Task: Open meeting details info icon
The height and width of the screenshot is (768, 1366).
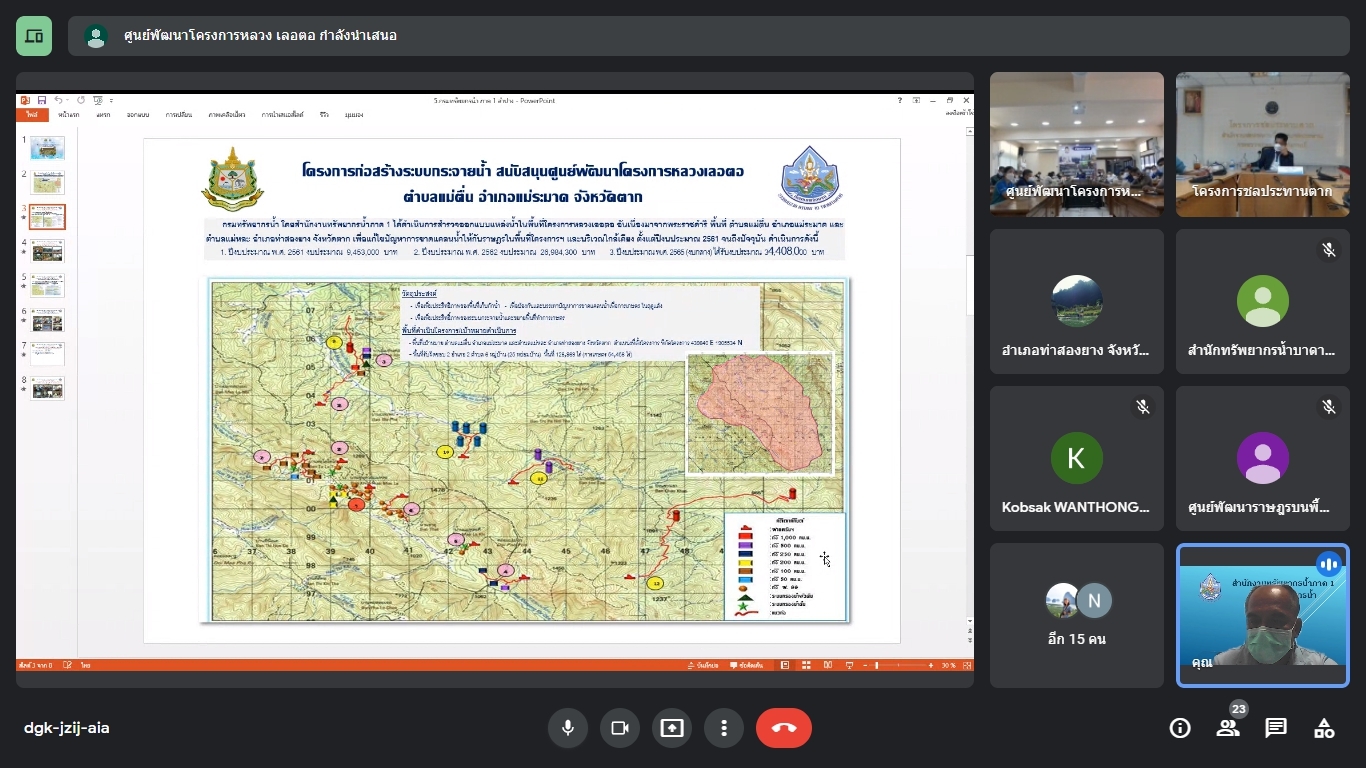Action: tap(1180, 728)
